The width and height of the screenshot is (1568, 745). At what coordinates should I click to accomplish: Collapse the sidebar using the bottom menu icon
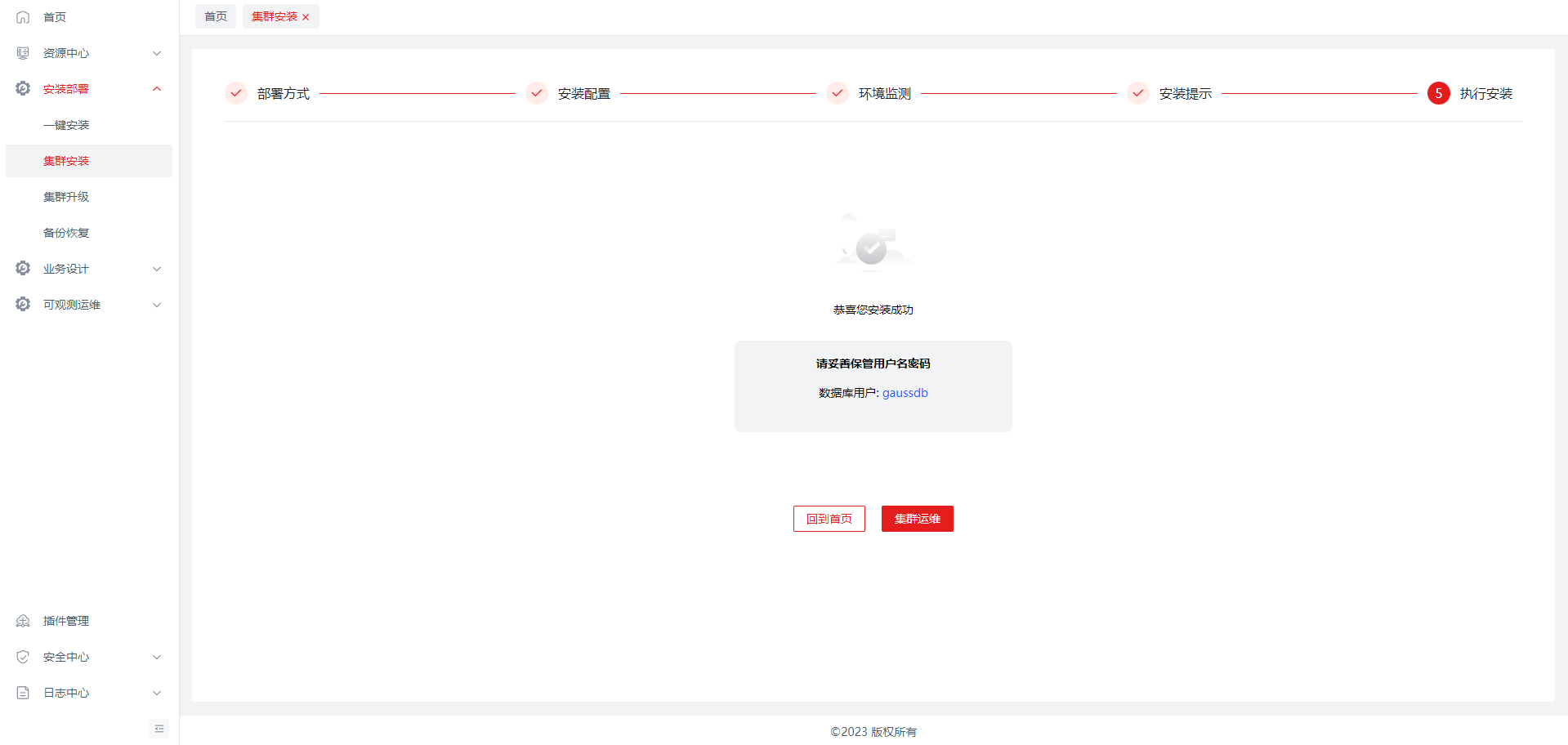coord(159,729)
